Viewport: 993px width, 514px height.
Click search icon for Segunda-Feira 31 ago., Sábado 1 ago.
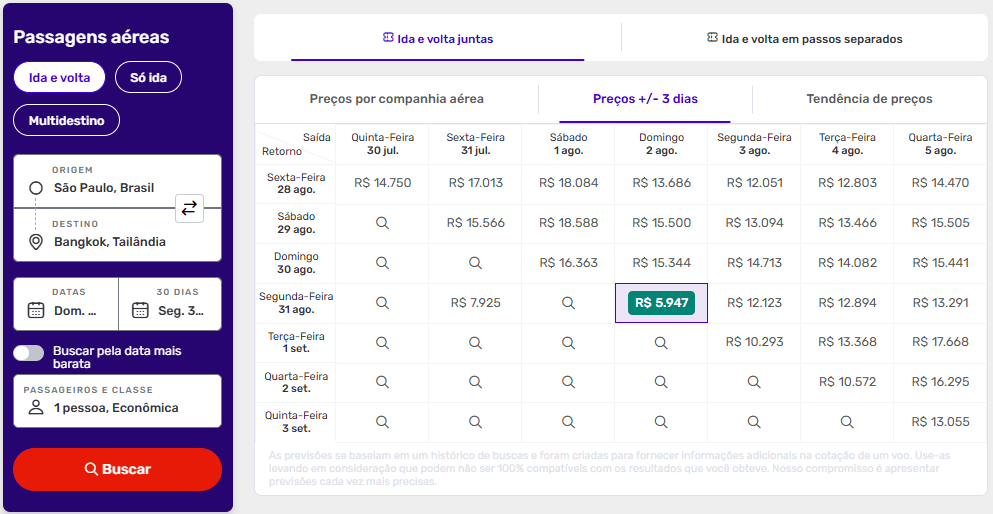[568, 303]
